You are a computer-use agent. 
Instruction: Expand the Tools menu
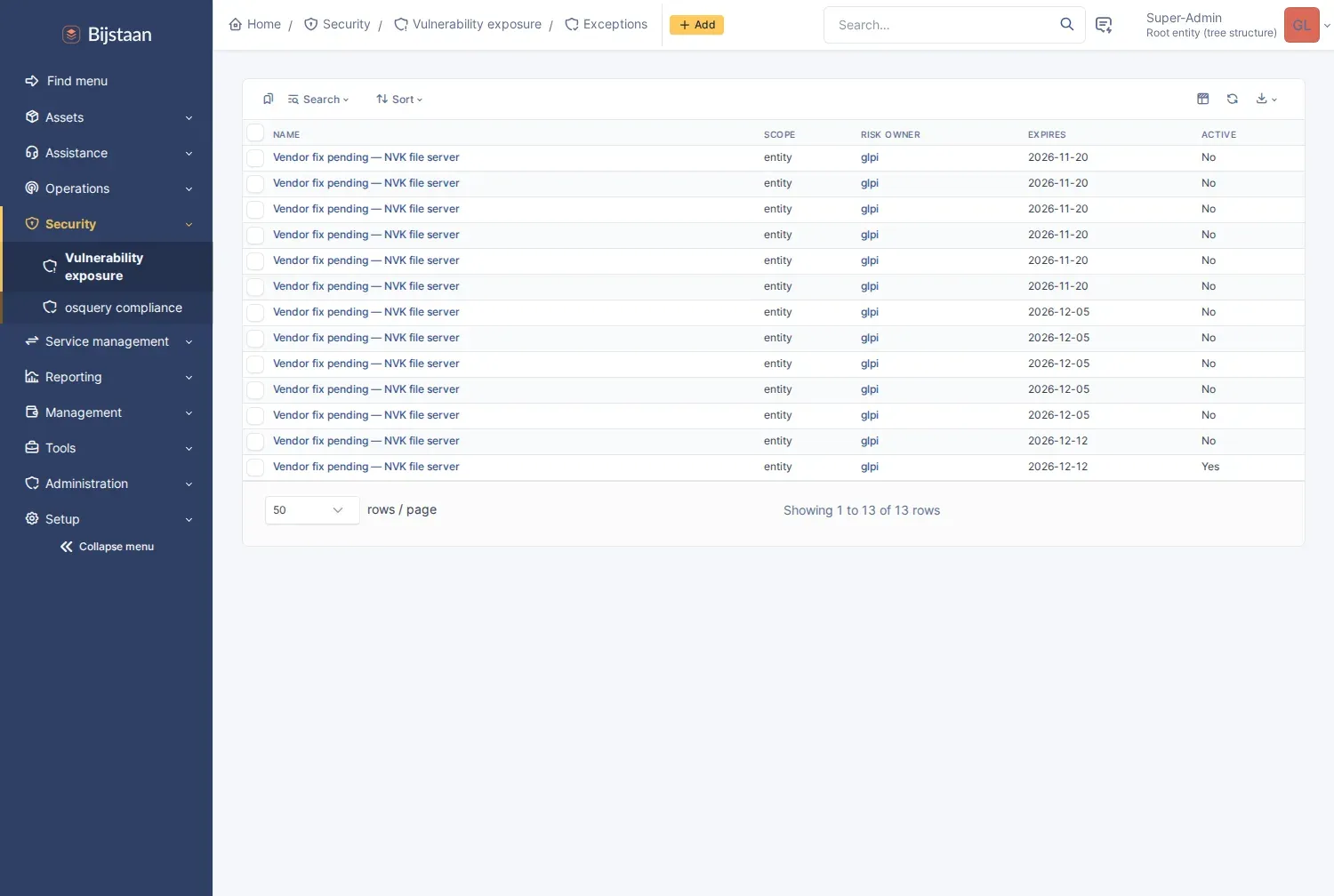coord(106,448)
